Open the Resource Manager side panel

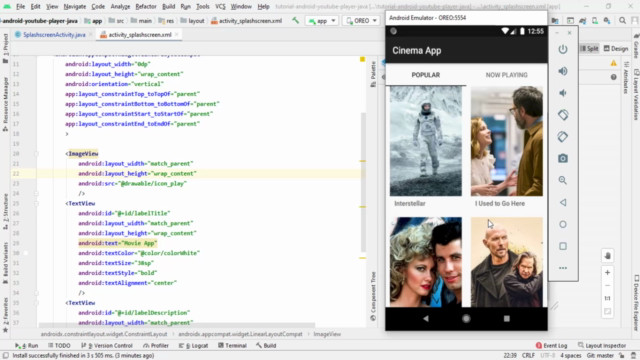[x=5, y=104]
